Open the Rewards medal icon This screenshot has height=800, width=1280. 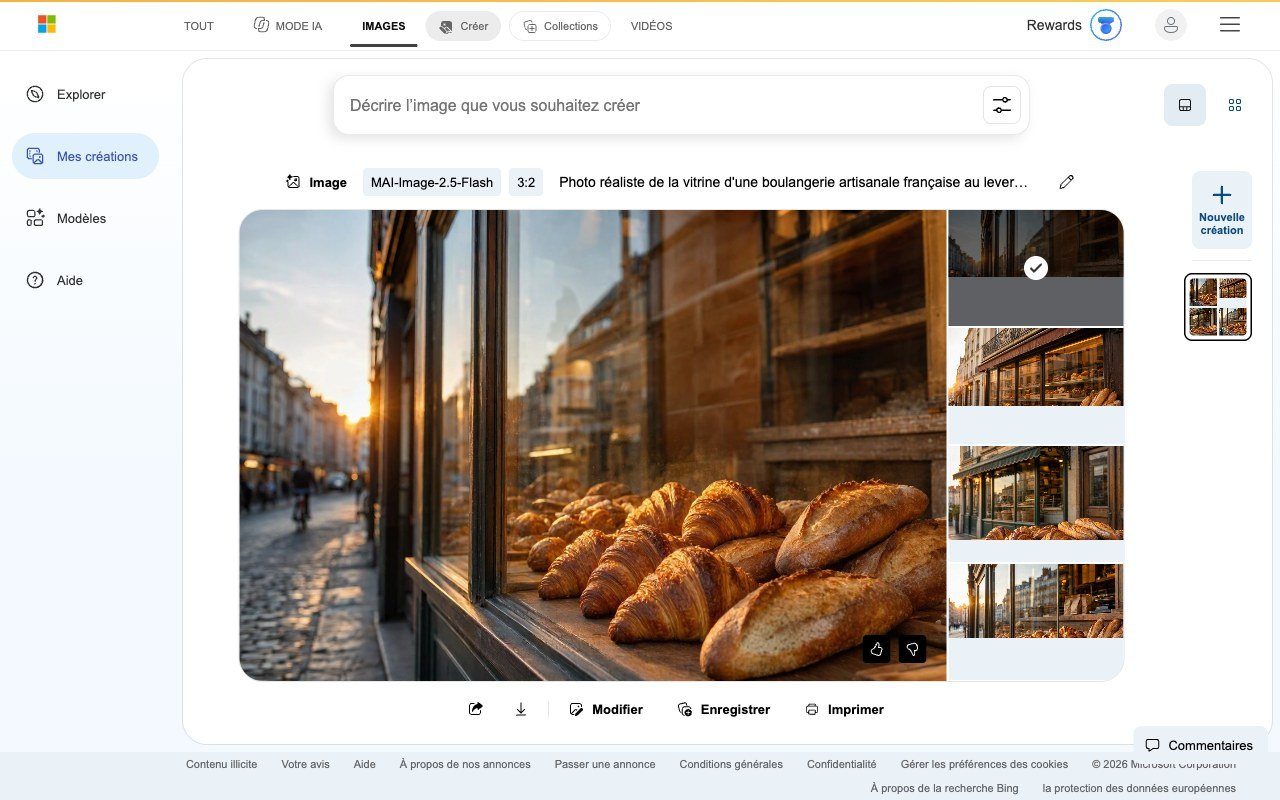coord(1105,25)
